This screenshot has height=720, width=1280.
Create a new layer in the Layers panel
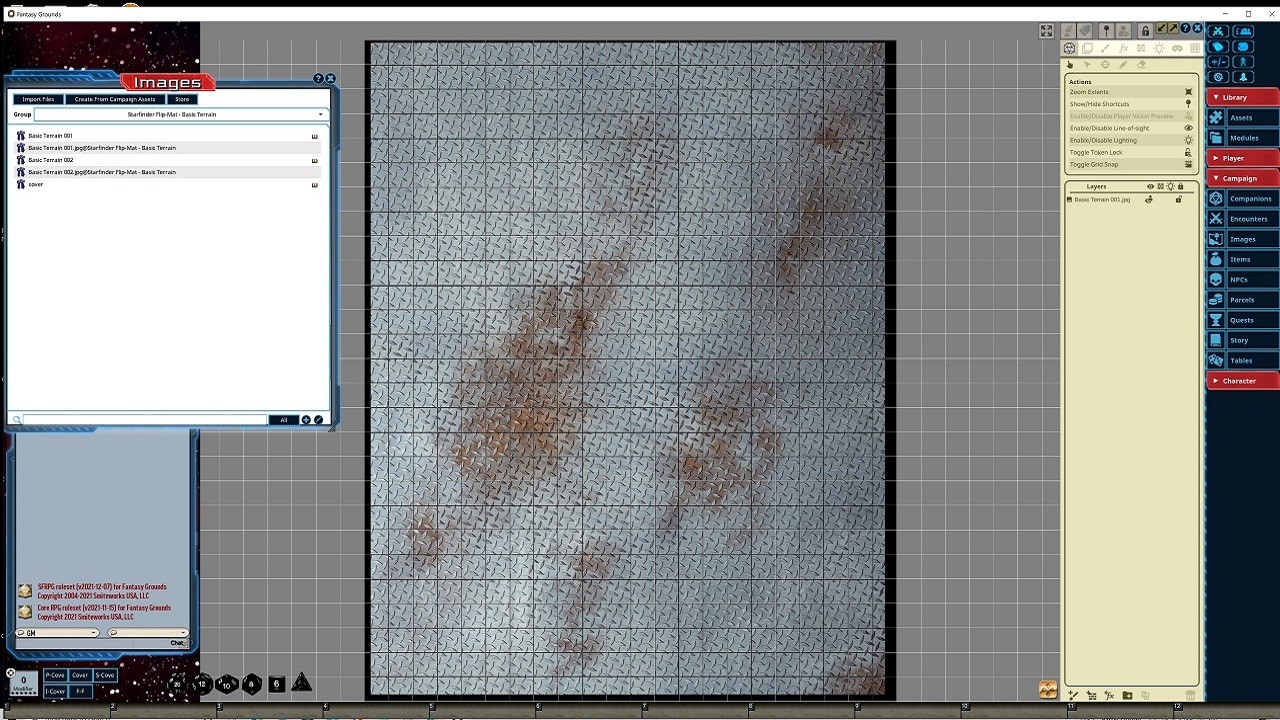[1073, 695]
